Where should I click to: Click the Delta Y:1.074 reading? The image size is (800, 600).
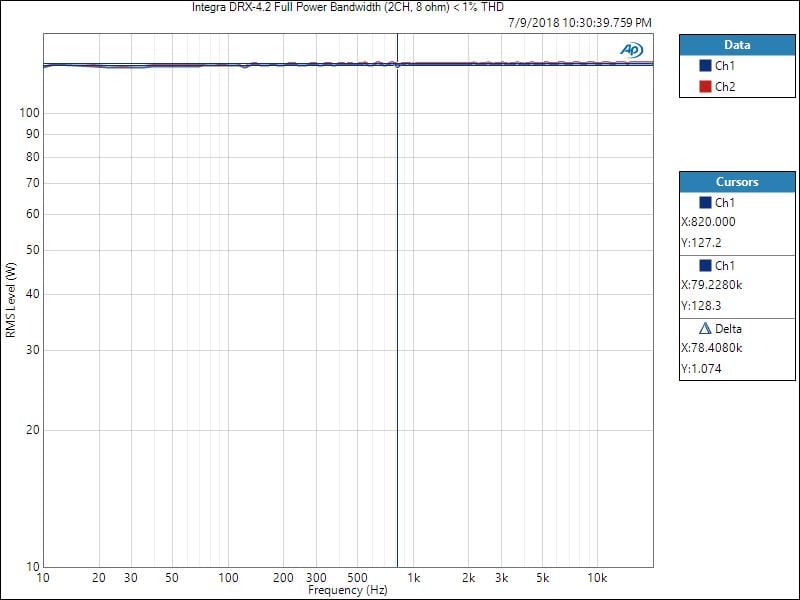700,369
